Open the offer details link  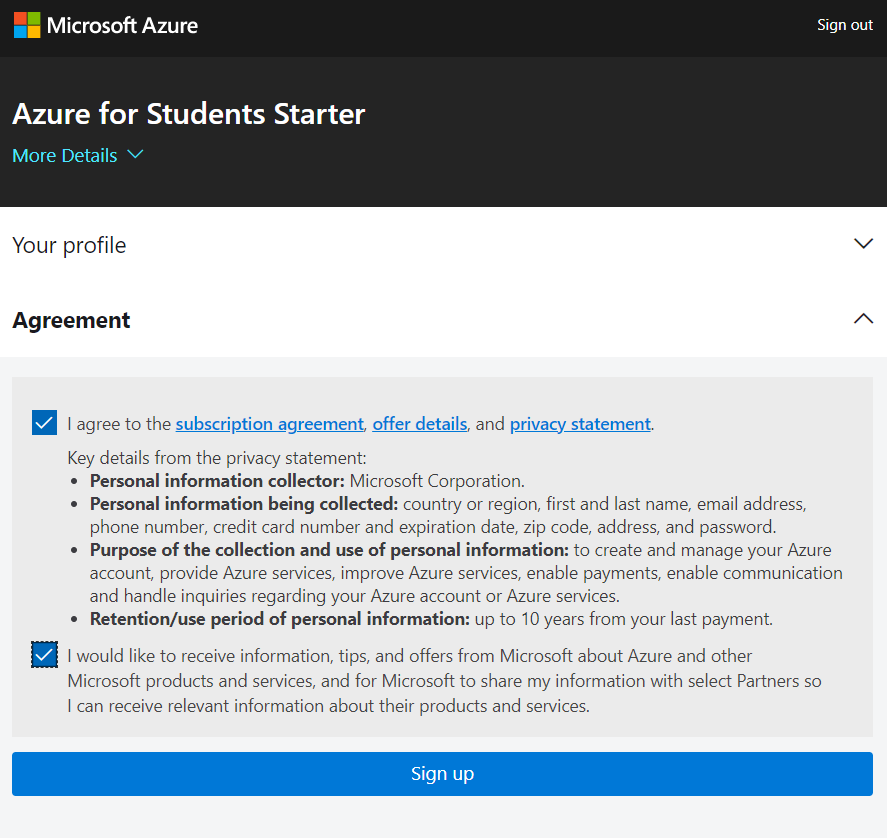pos(420,424)
